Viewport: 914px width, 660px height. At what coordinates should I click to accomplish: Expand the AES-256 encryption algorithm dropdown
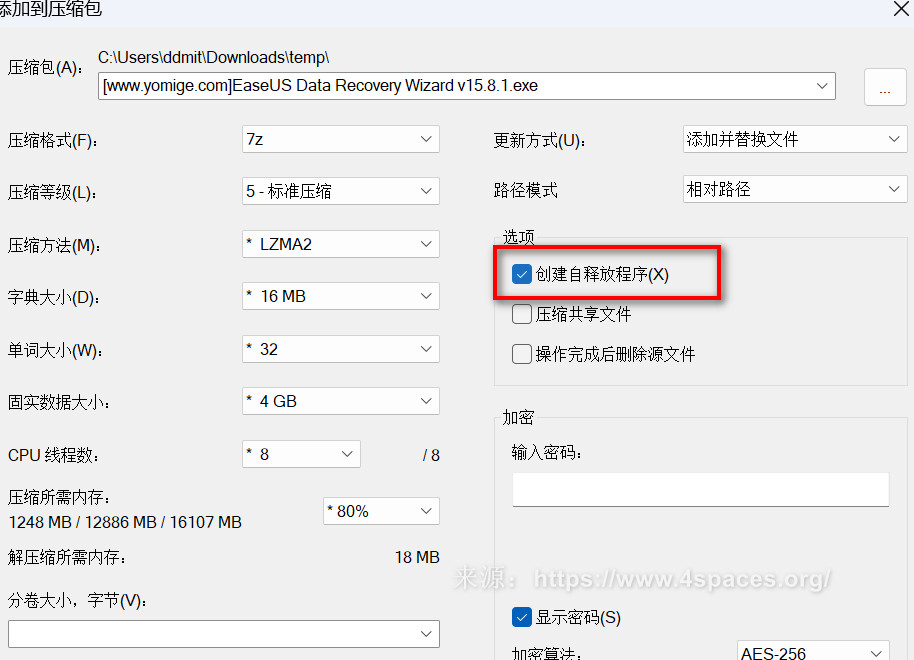[x=813, y=652]
